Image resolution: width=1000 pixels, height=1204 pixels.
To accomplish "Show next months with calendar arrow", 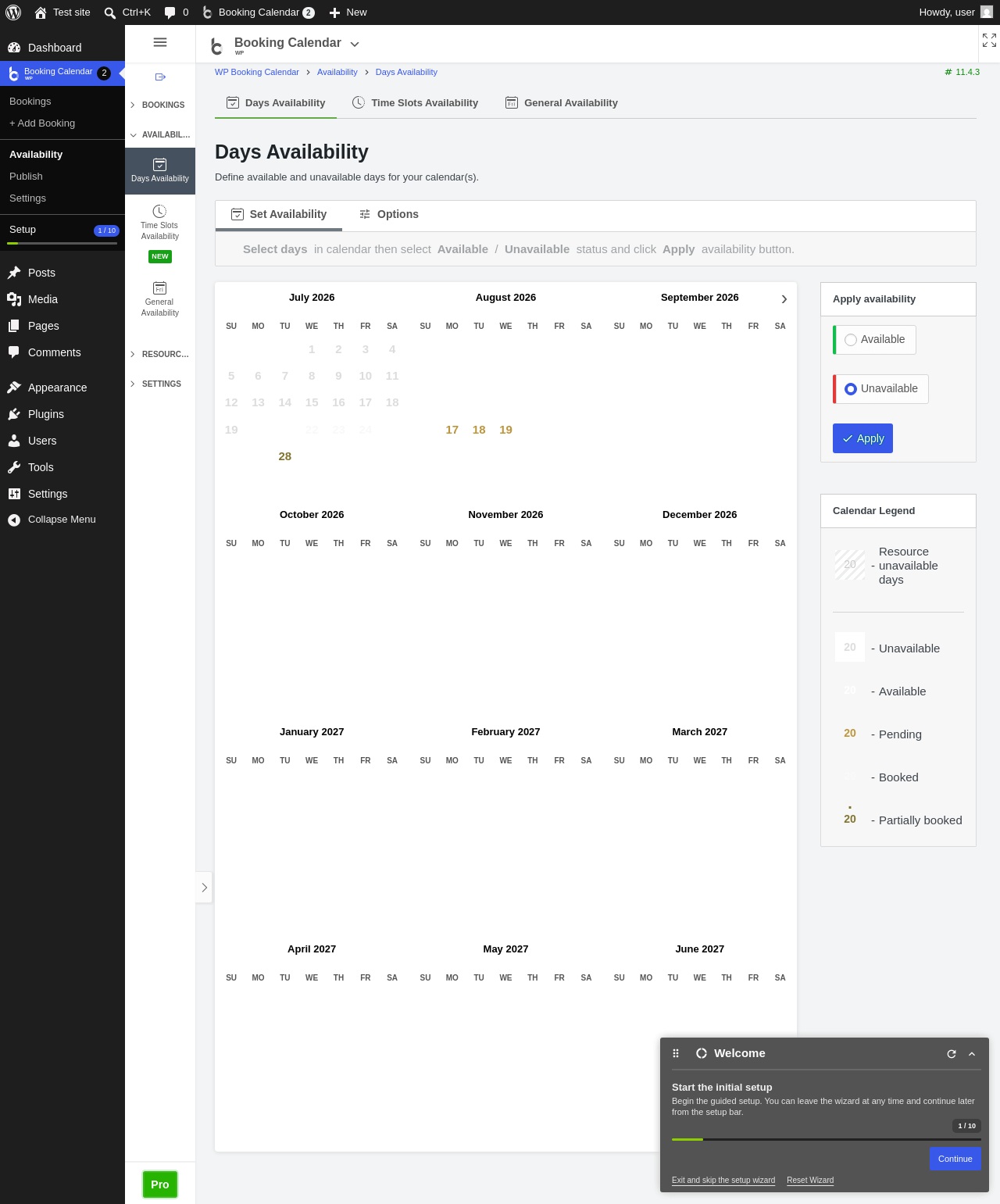I will click(x=784, y=299).
